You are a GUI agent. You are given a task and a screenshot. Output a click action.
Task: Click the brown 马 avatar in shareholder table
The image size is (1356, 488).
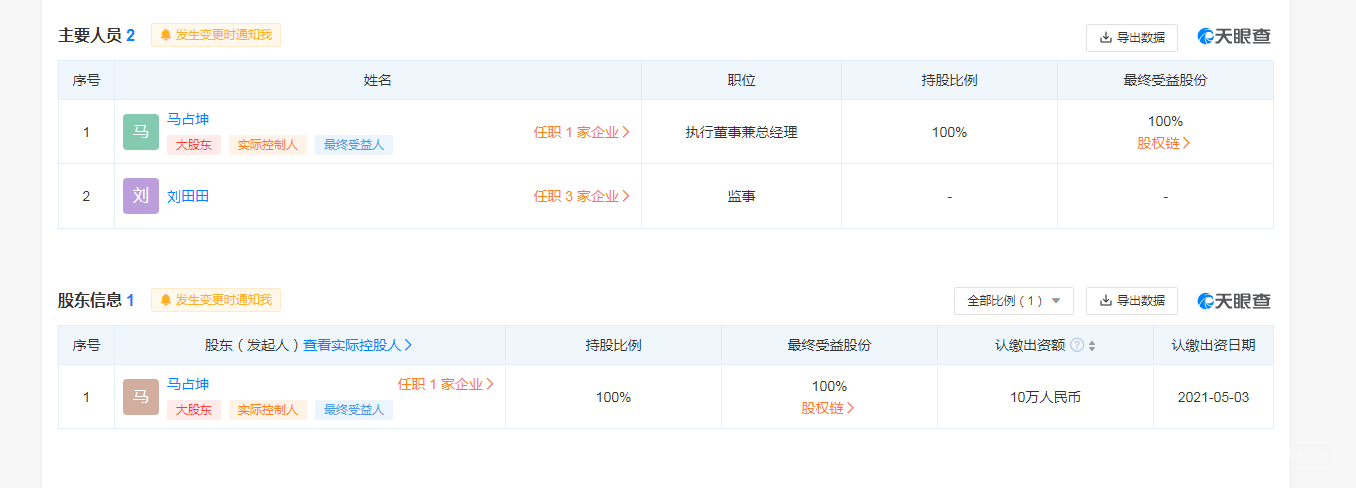[141, 397]
